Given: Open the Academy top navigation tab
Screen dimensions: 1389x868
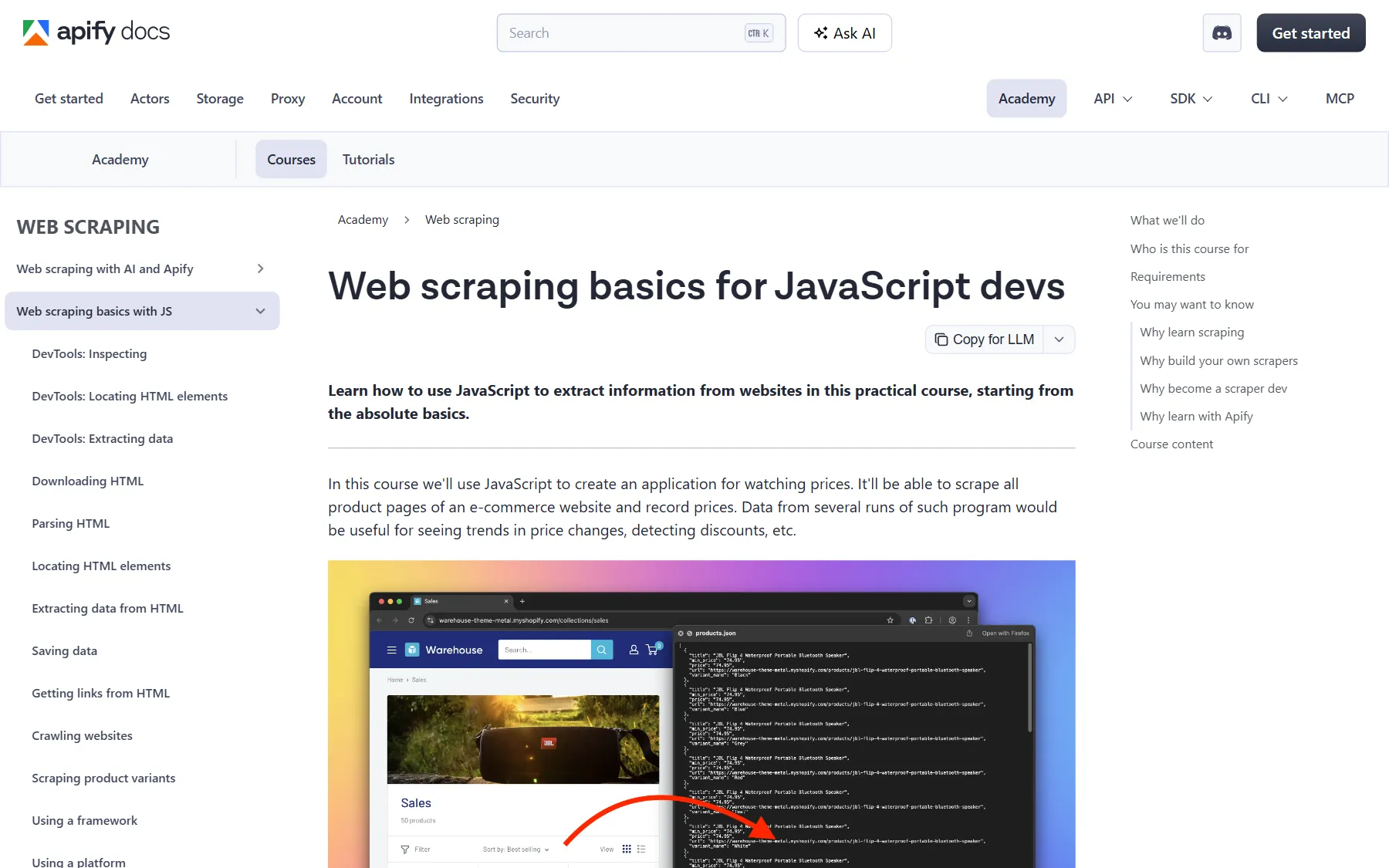Looking at the screenshot, I should coord(1026,99).
